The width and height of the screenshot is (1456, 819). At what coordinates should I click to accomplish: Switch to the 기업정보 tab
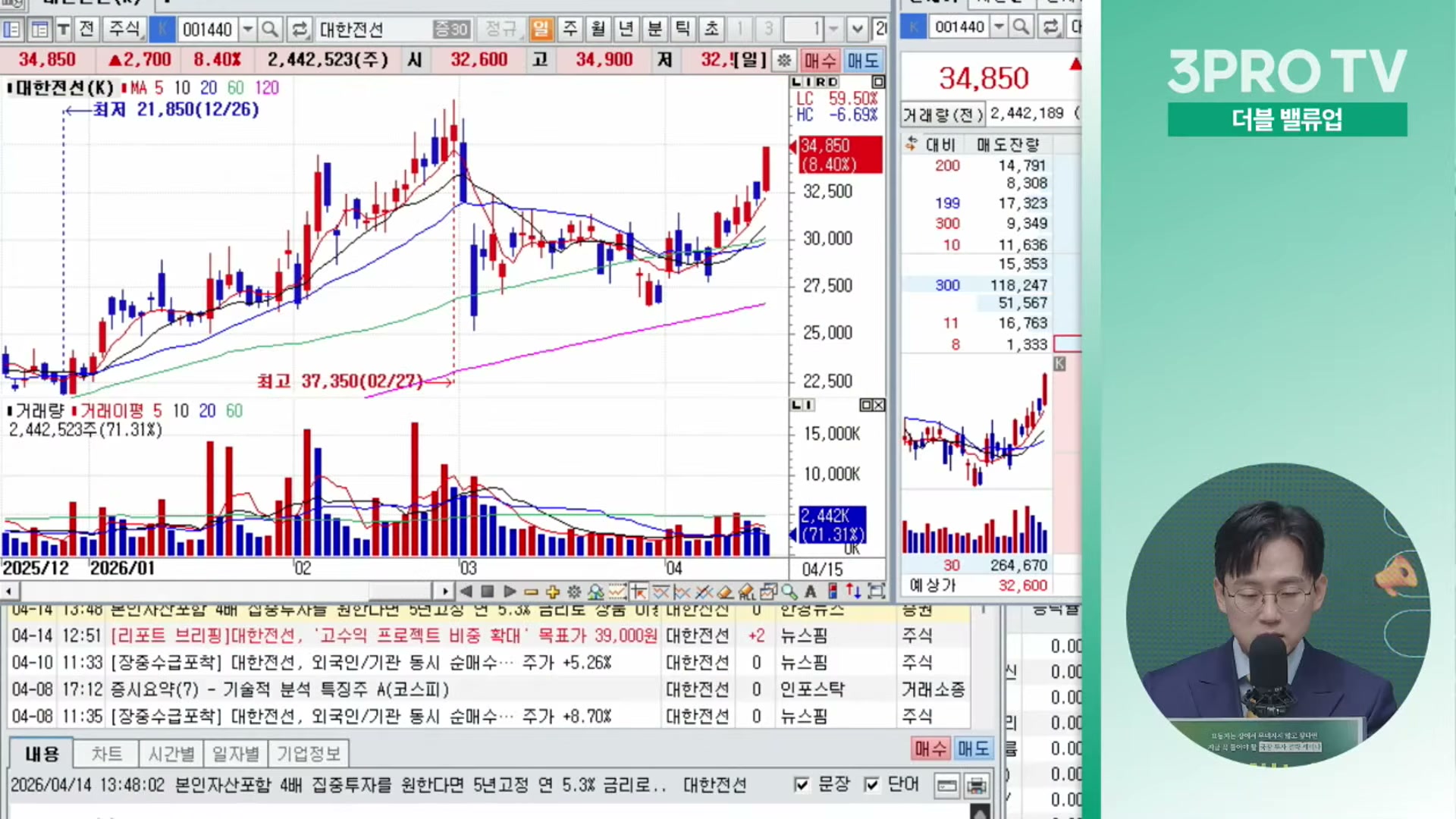308,754
